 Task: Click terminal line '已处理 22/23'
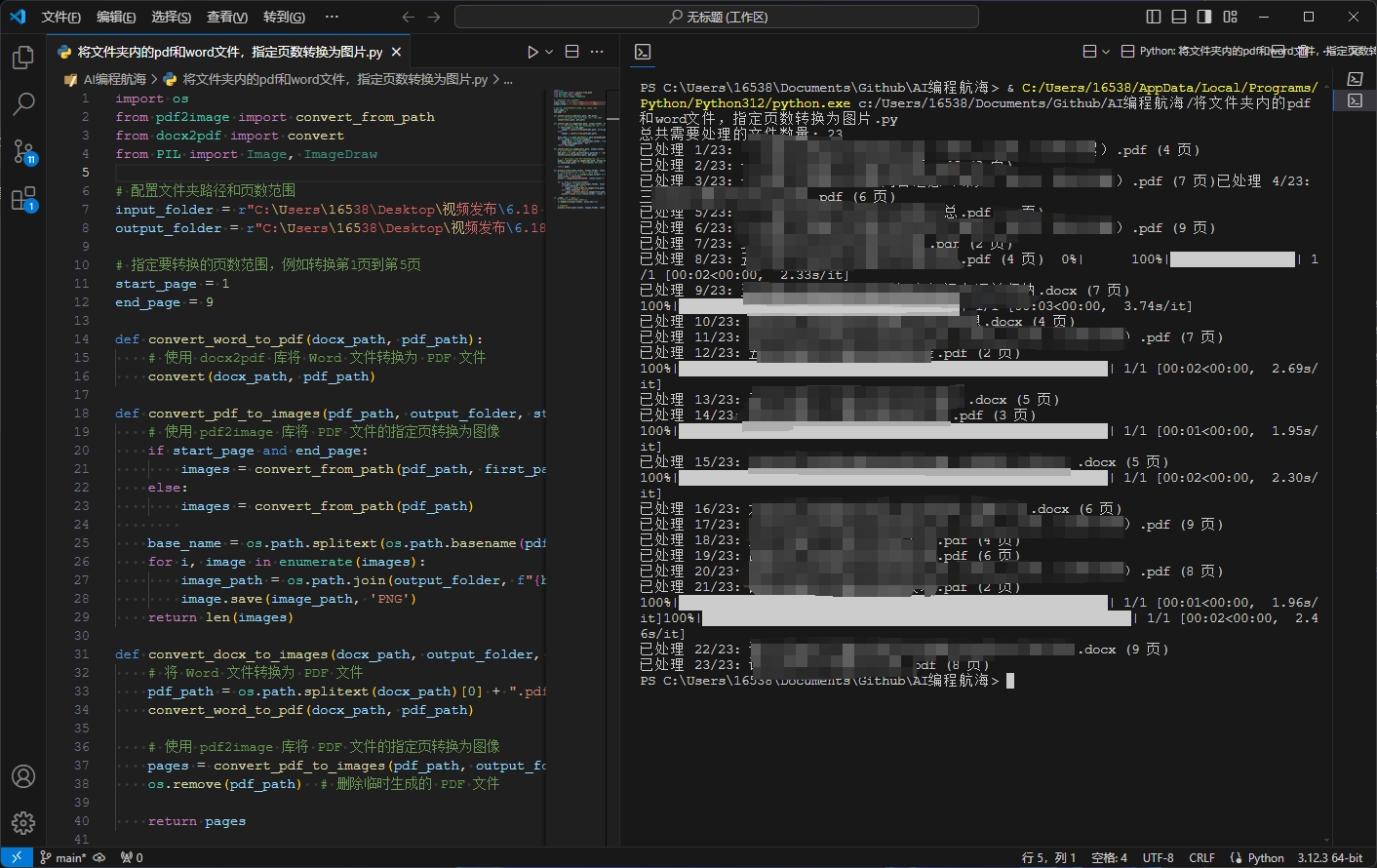point(904,650)
